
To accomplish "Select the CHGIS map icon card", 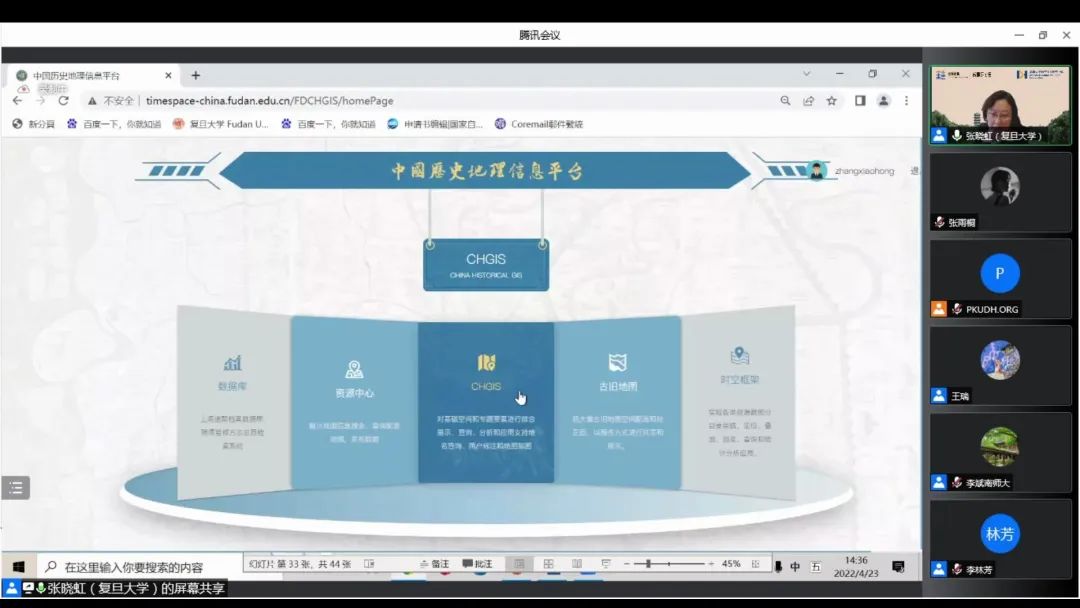I will pos(486,363).
